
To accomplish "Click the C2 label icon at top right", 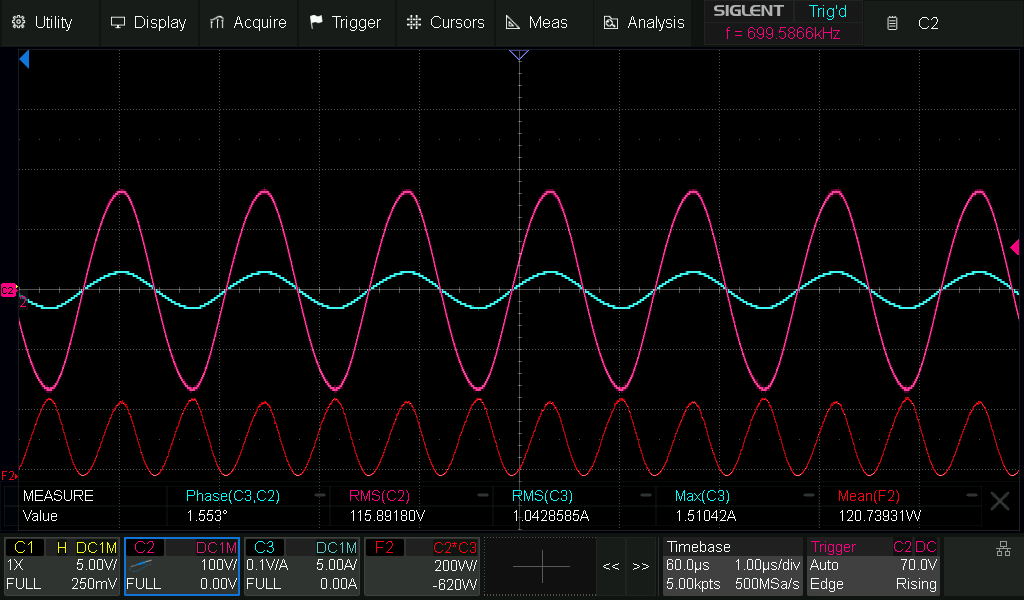I will 893,22.
